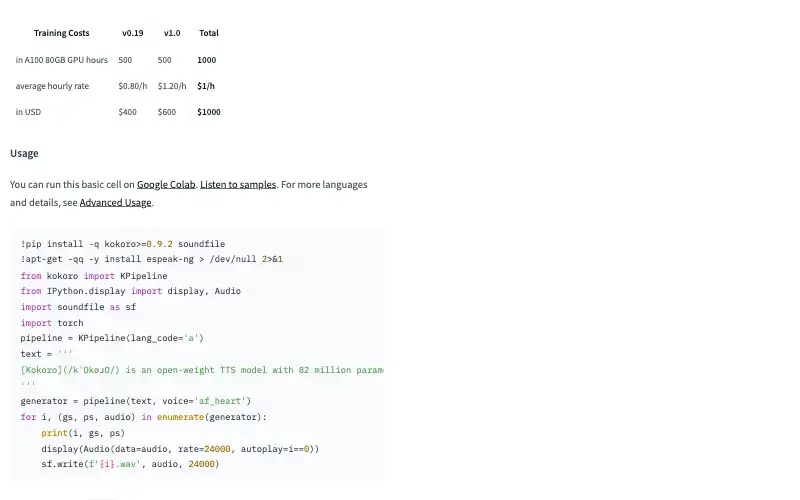Click the $600 cell
Image resolution: width=800 pixels, height=500 pixels.
tap(167, 112)
